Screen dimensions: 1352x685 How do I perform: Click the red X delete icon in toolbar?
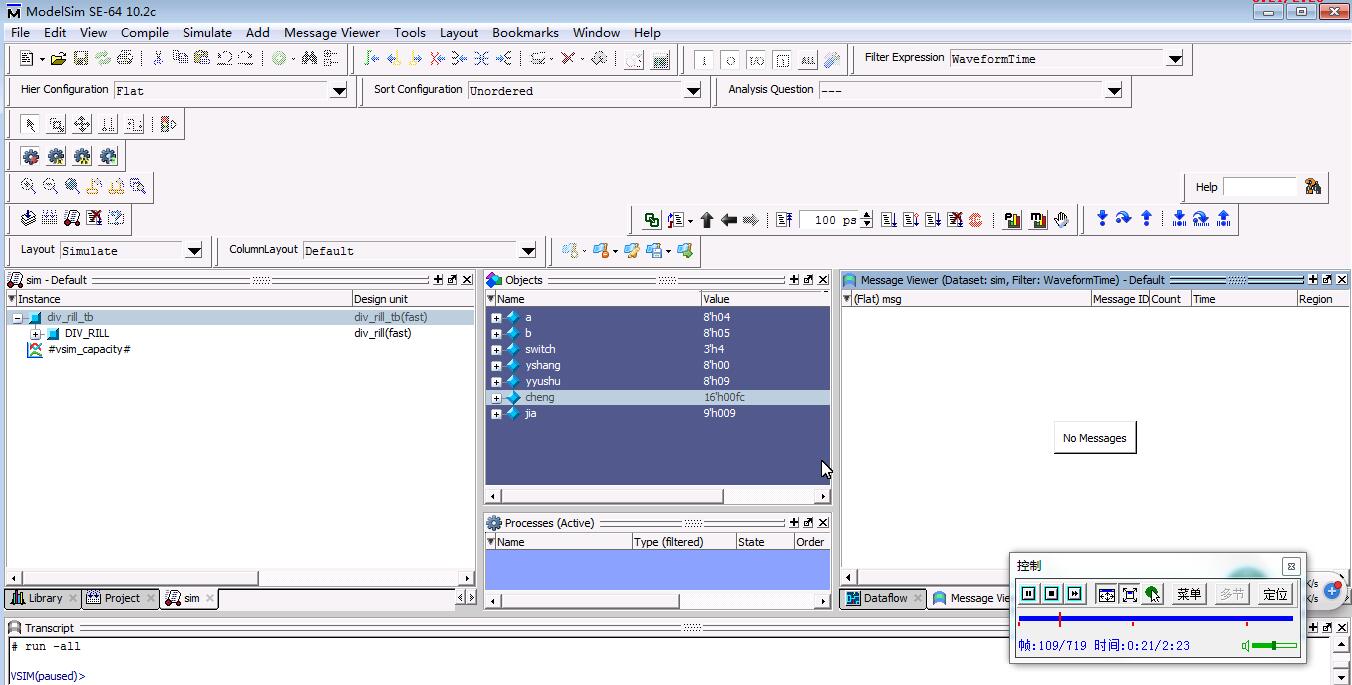click(568, 59)
